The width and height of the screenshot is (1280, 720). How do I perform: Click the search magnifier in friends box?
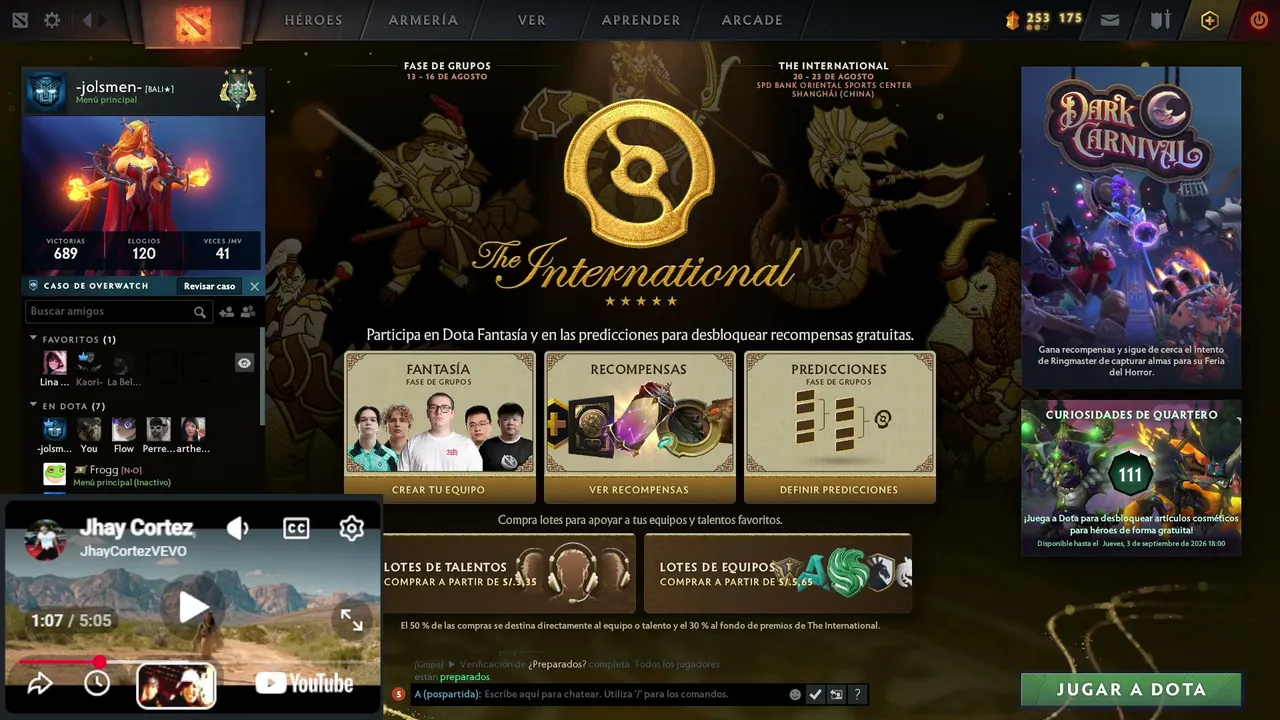click(x=200, y=312)
